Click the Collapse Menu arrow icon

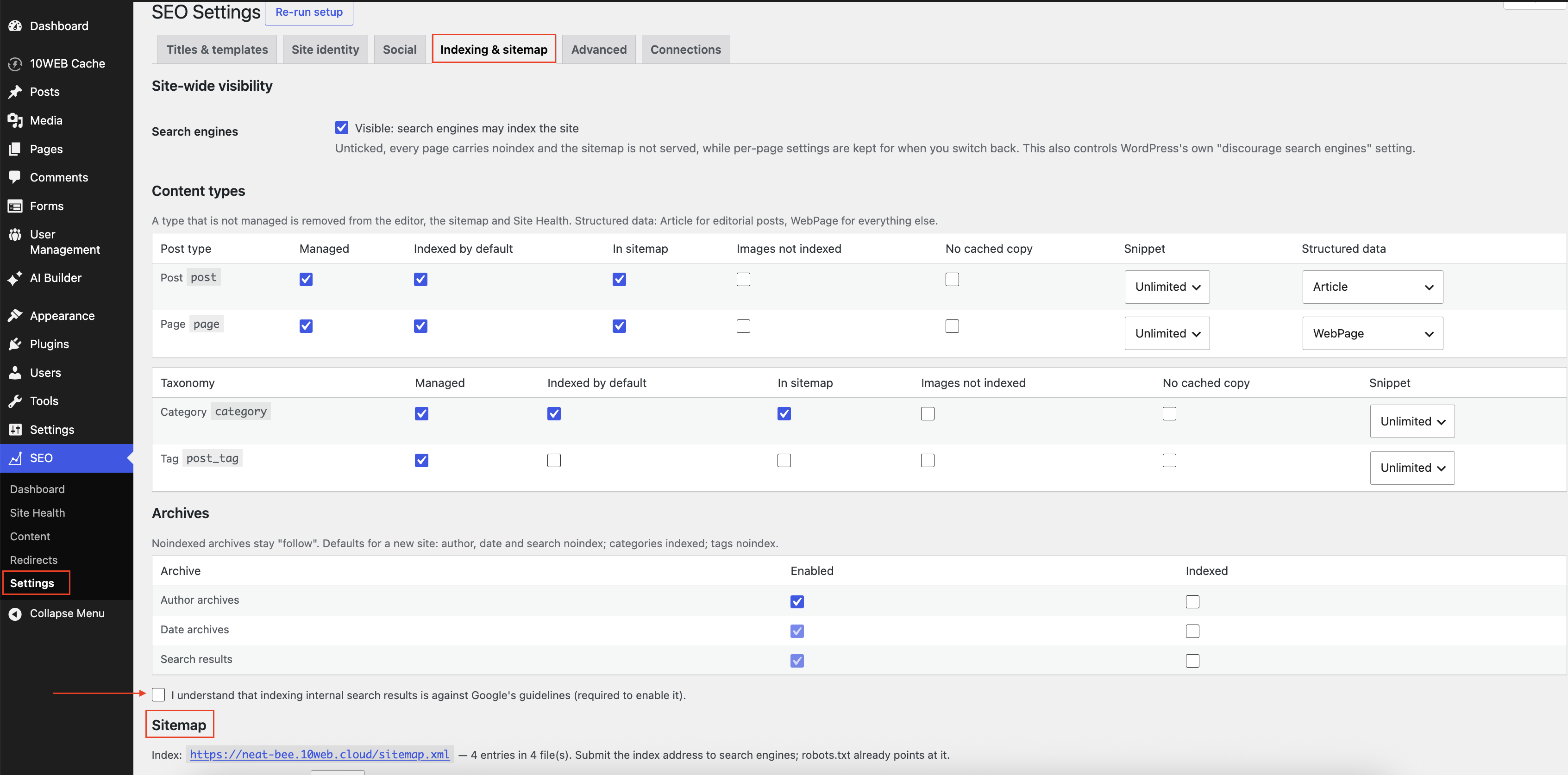[15, 614]
